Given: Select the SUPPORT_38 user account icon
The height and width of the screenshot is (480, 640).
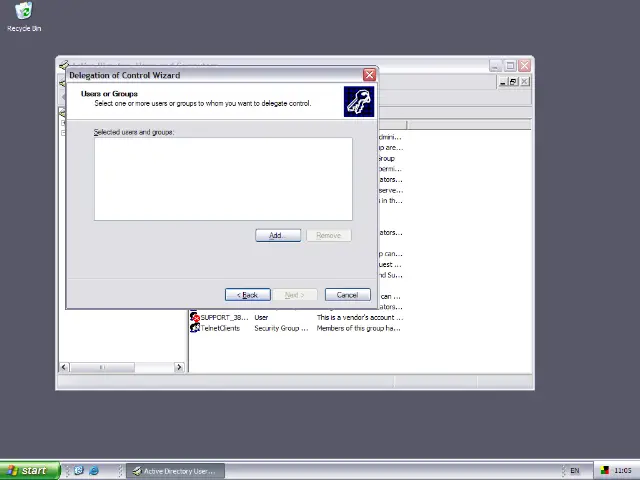Looking at the screenshot, I should (195, 317).
